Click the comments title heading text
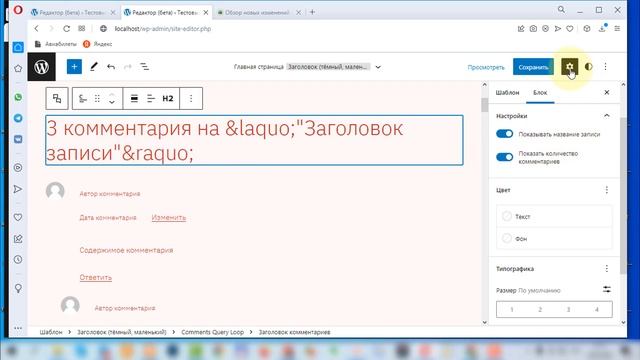Image resolution: width=640 pixels, height=360 pixels. pos(254,140)
